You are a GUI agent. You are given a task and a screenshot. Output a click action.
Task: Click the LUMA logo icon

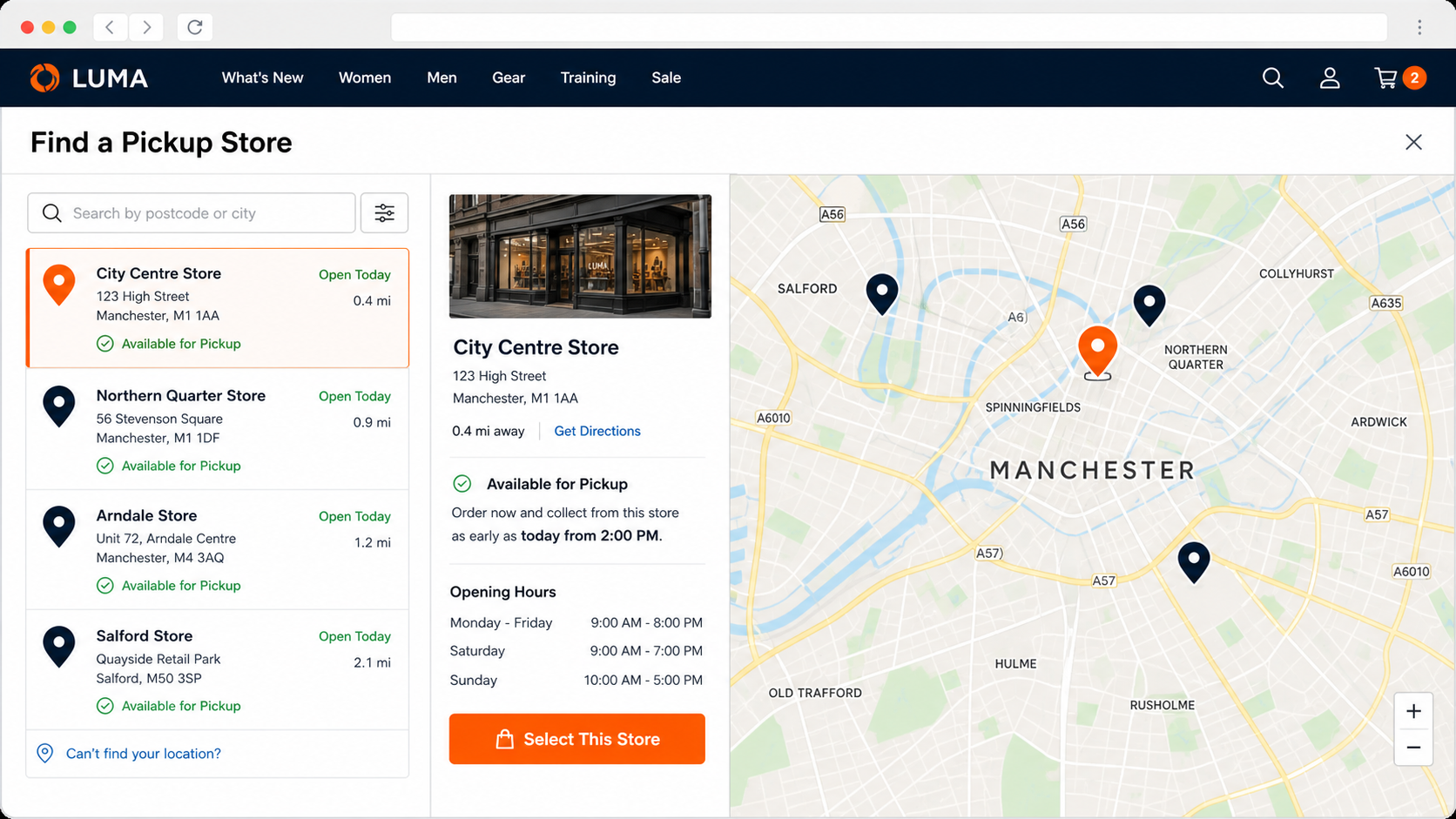(44, 77)
